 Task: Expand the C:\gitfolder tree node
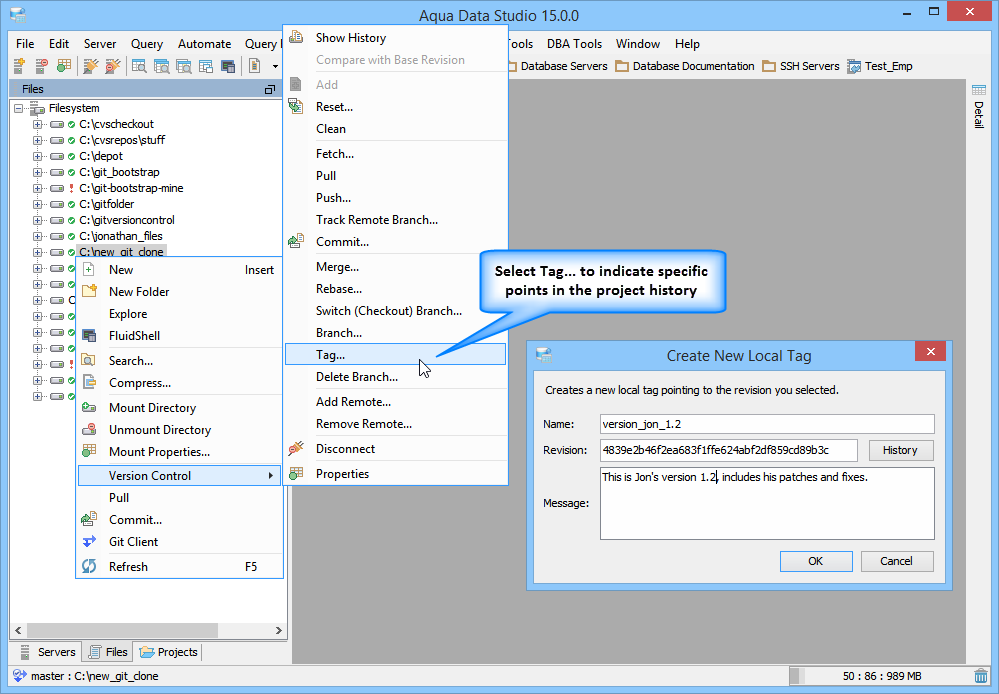[38, 204]
